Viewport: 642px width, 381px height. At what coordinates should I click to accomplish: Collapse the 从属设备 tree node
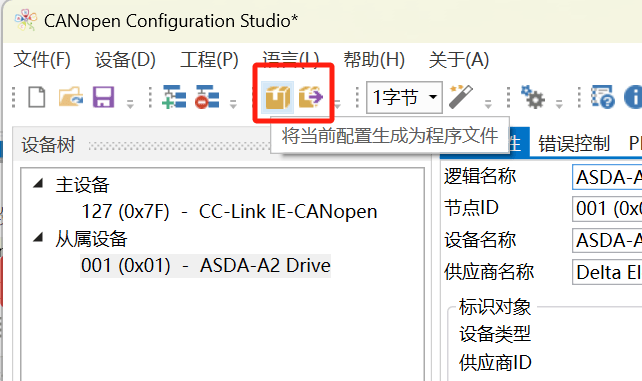[38, 237]
